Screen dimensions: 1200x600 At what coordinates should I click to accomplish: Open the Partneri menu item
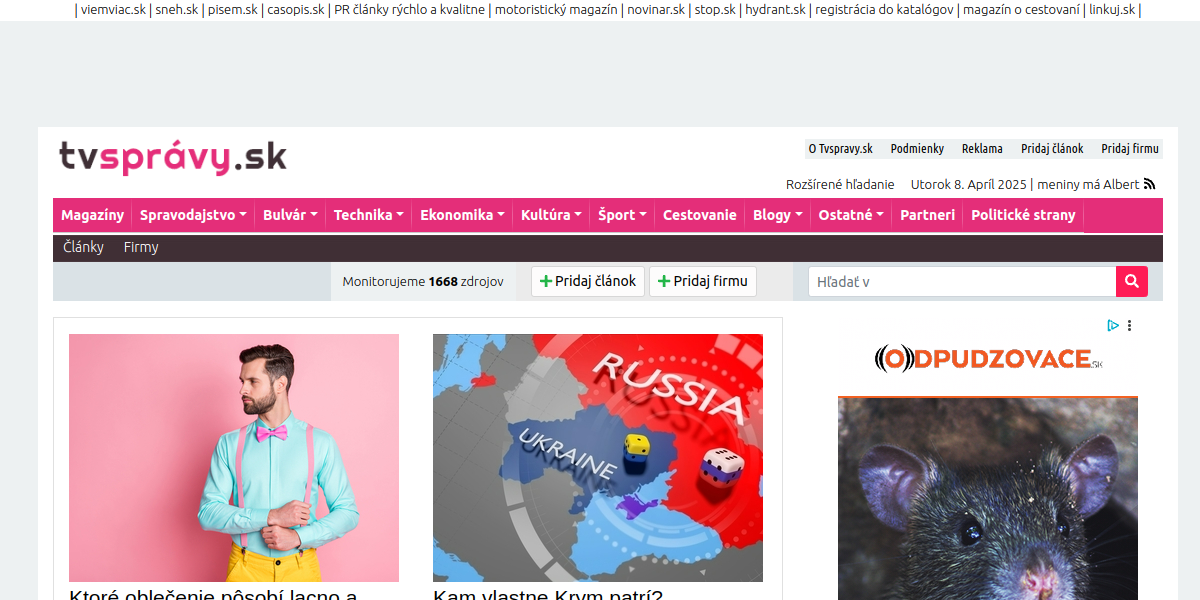[928, 215]
